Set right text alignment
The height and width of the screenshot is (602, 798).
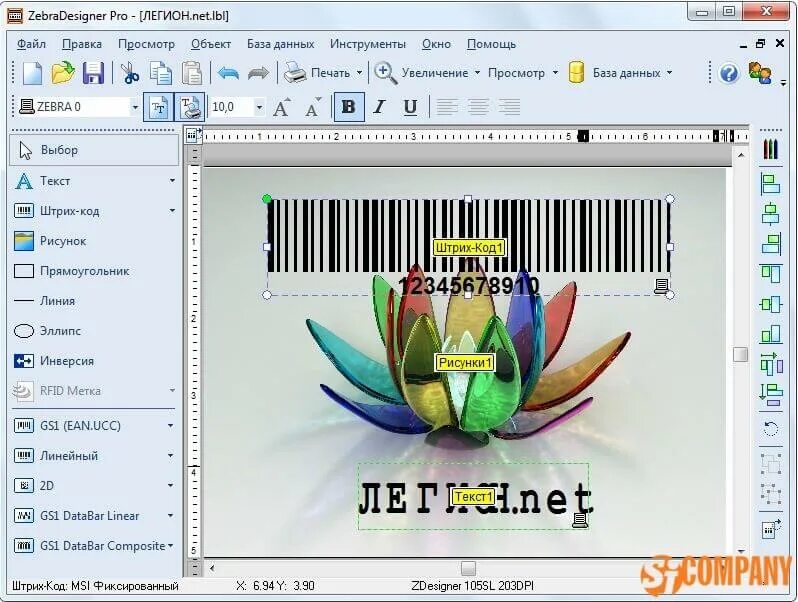point(509,107)
